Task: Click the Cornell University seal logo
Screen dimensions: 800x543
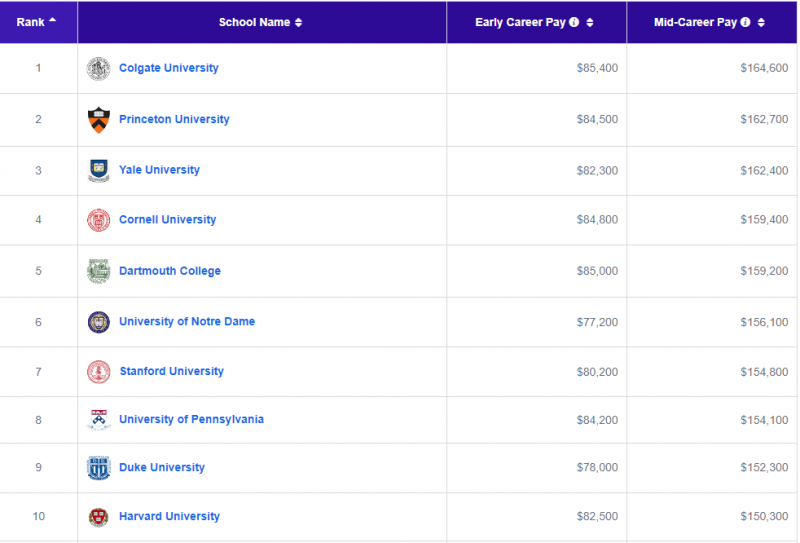Action: tap(98, 220)
